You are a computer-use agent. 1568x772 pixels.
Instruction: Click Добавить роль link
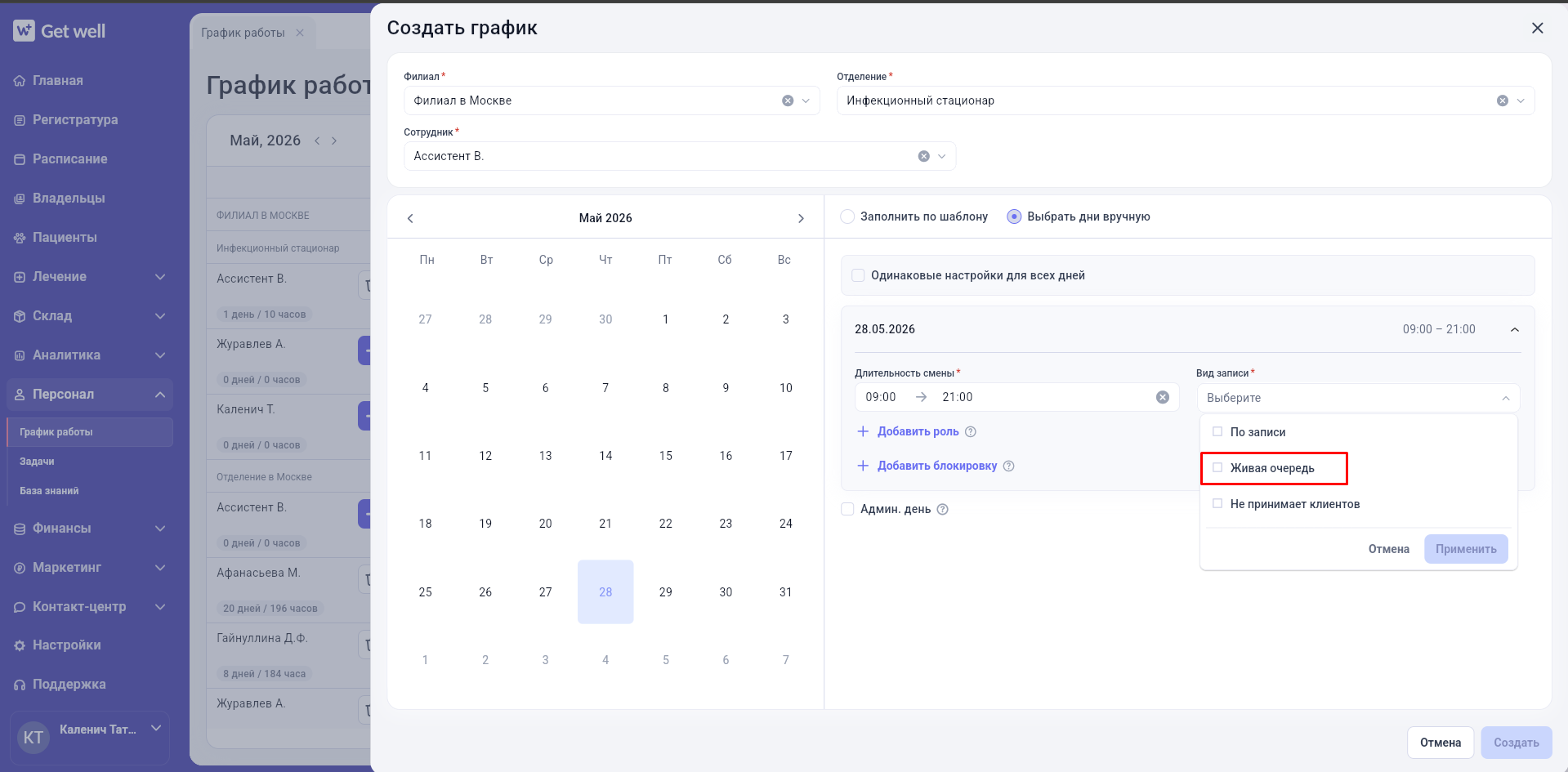pos(918,431)
